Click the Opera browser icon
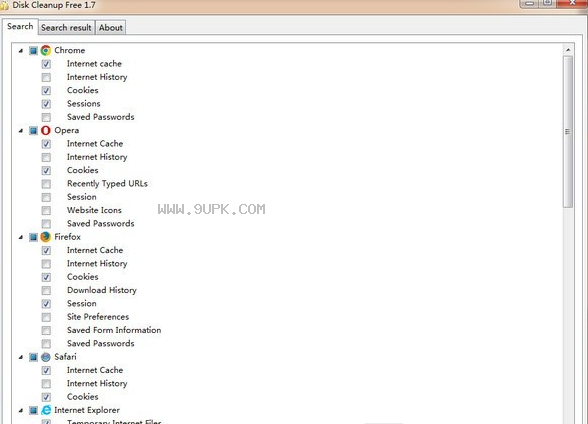Viewport: 588px width, 424px height. pyautogui.click(x=46, y=130)
